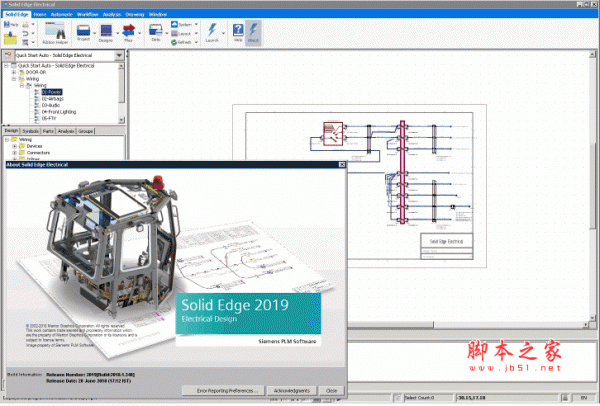Open the Solid Edge ribbon tab
The height and width of the screenshot is (406, 600).
click(17, 14)
